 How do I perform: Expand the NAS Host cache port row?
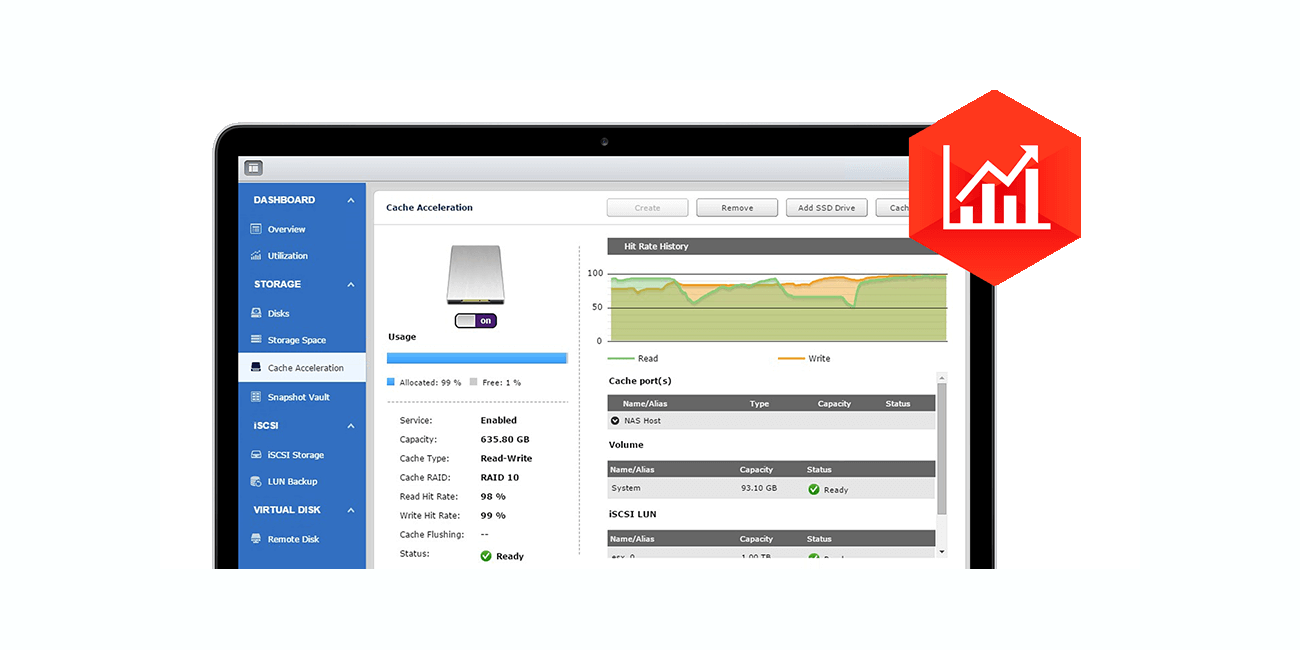click(615, 421)
